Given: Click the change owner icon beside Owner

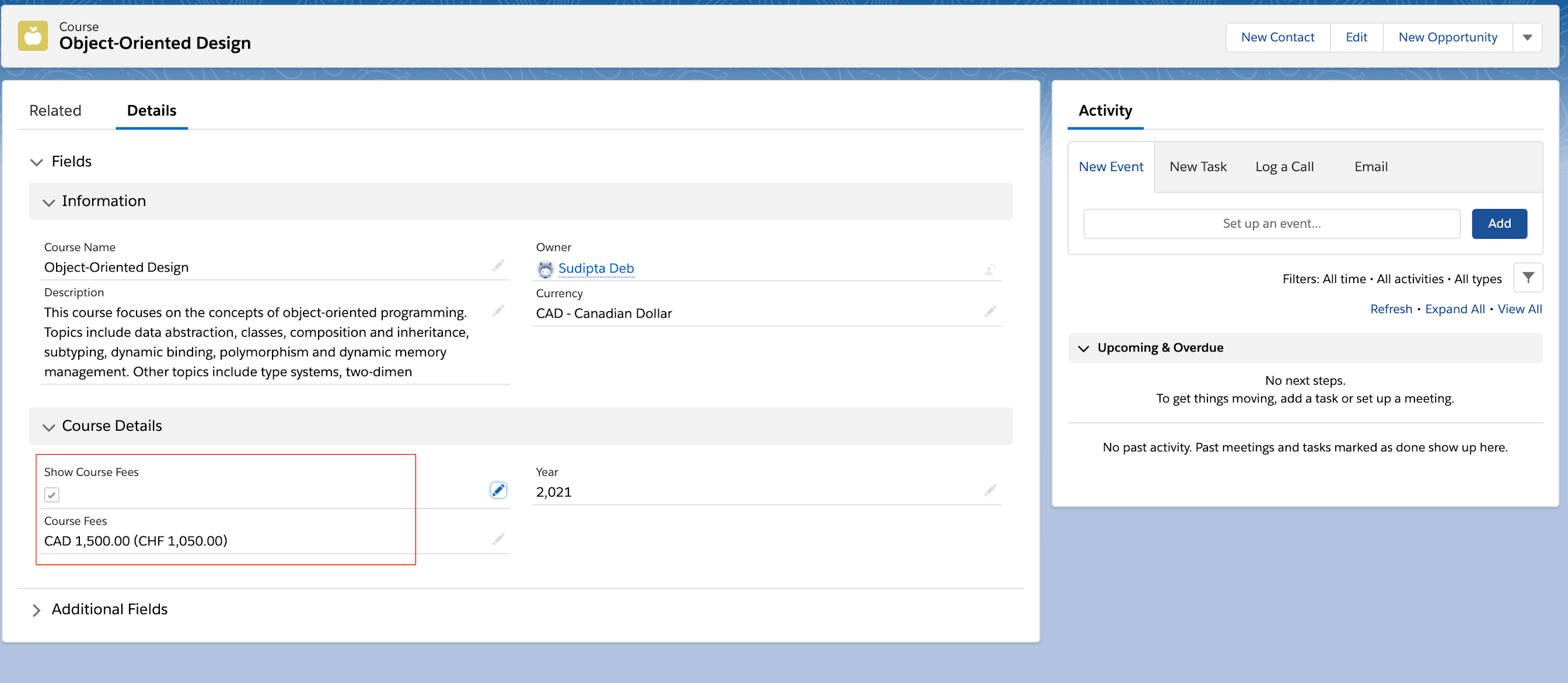Looking at the screenshot, I should pyautogui.click(x=990, y=270).
